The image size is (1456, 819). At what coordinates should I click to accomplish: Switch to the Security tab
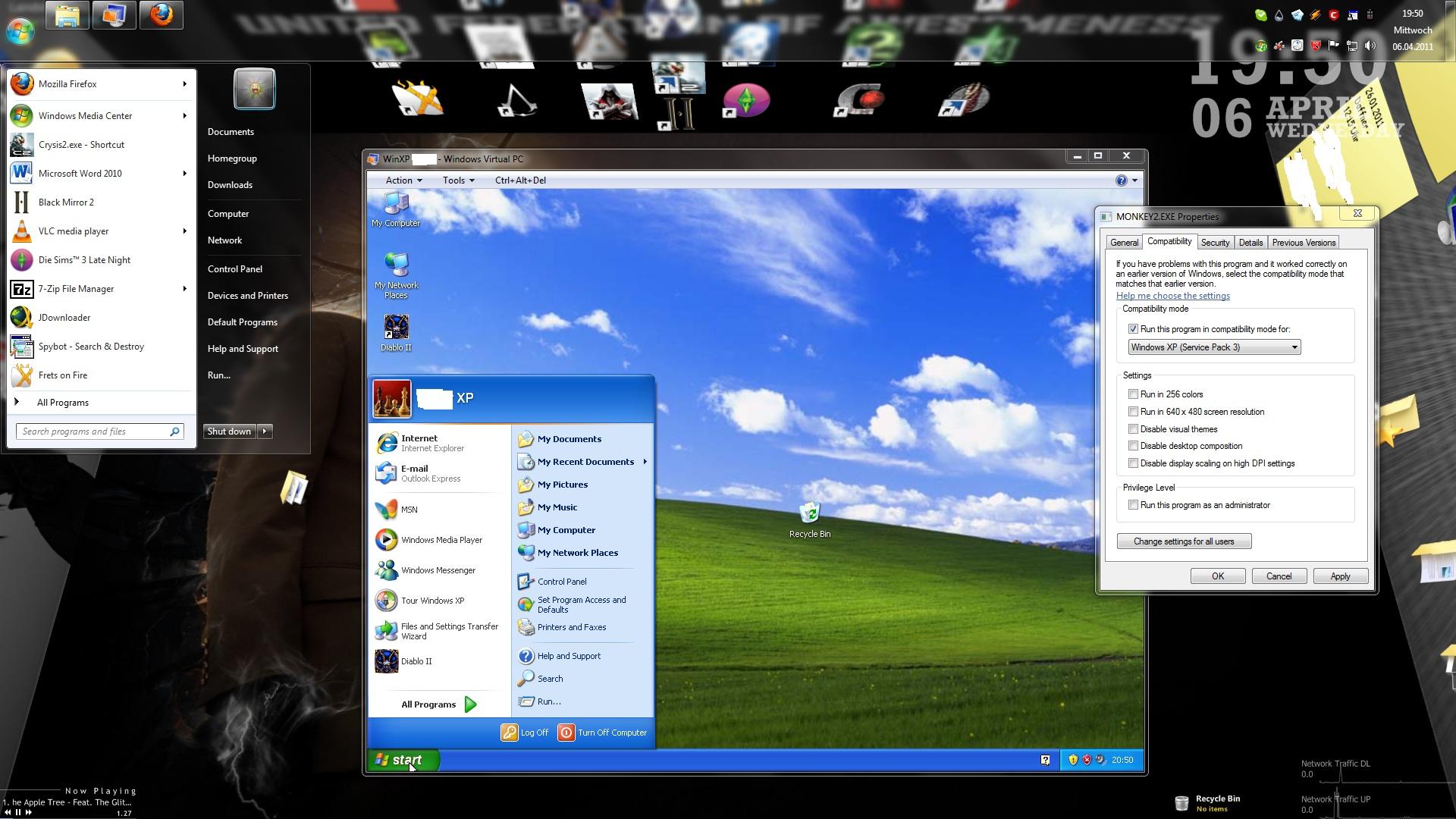(1215, 243)
